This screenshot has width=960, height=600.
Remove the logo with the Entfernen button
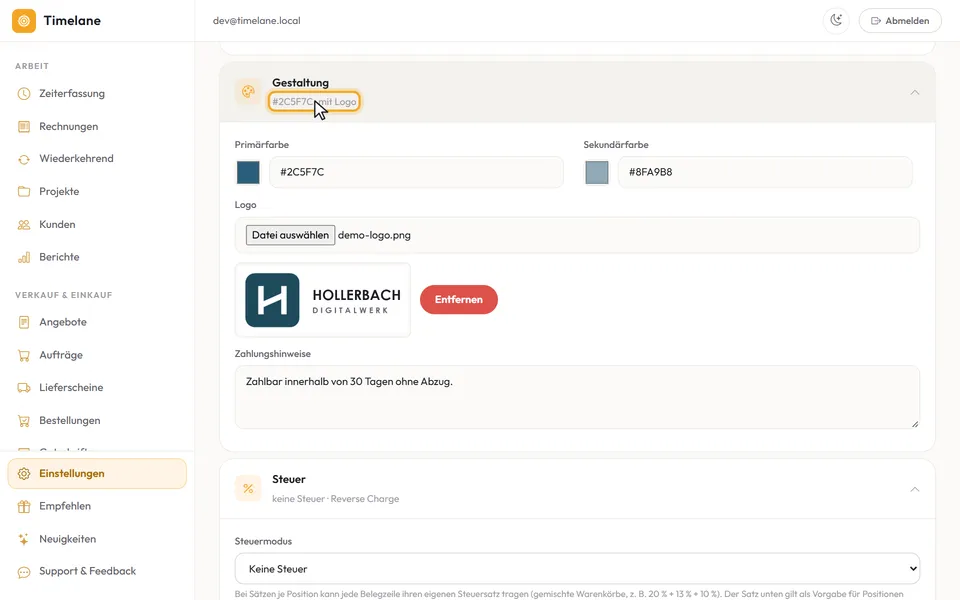tap(459, 299)
